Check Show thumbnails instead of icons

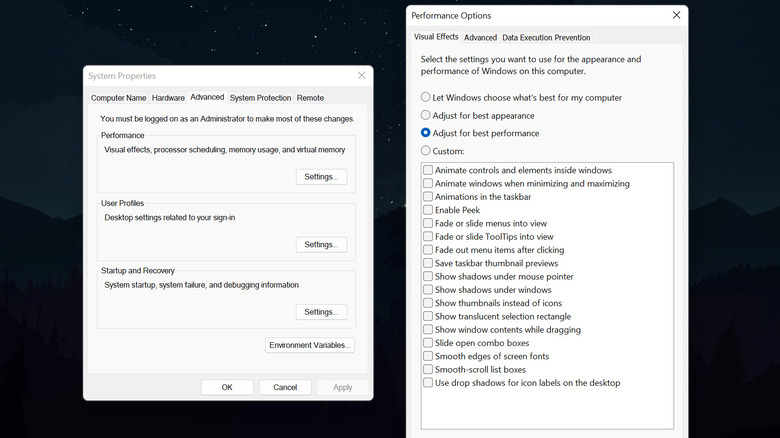click(428, 303)
